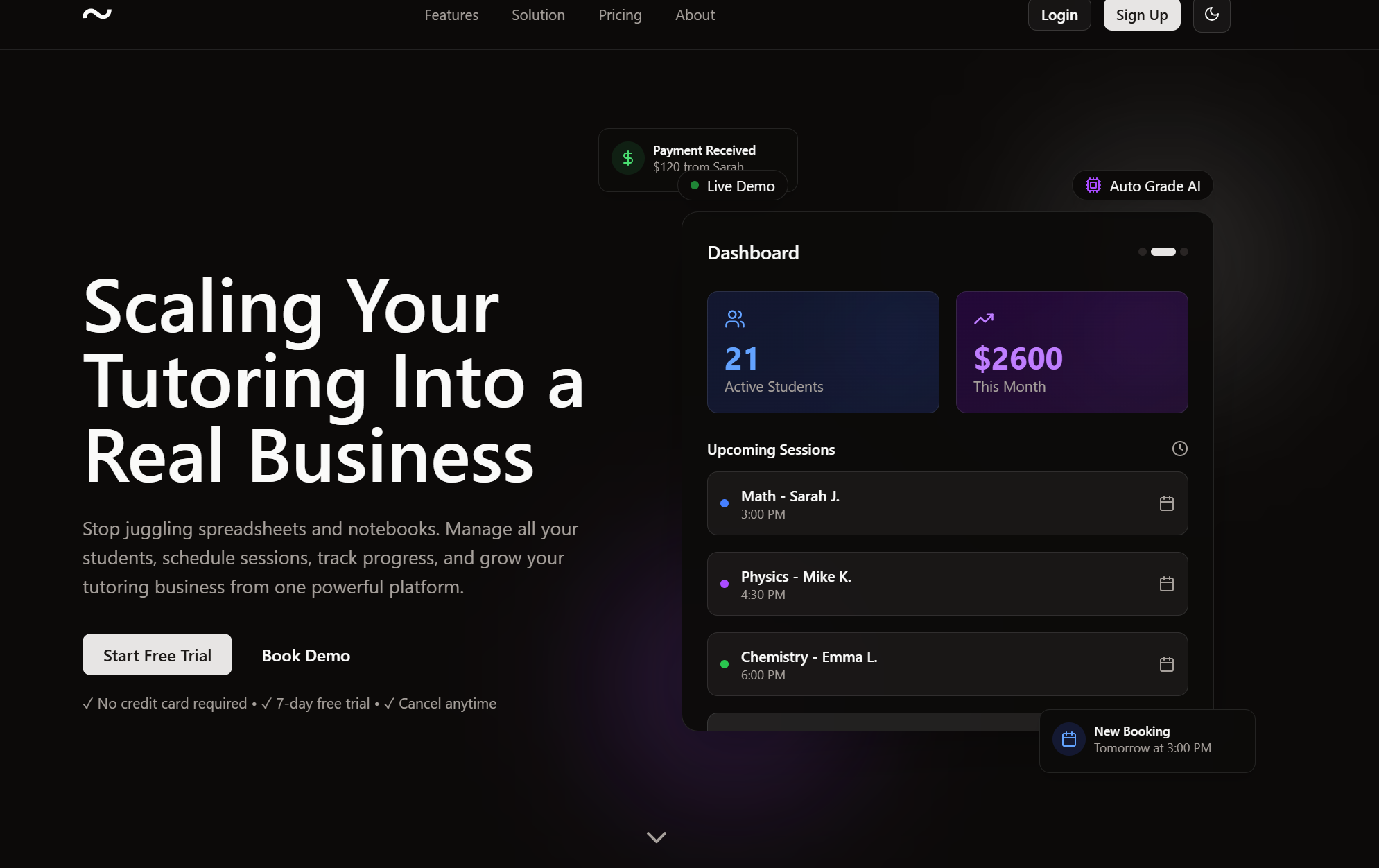Toggle dark mode with the moon icon

1211,15
